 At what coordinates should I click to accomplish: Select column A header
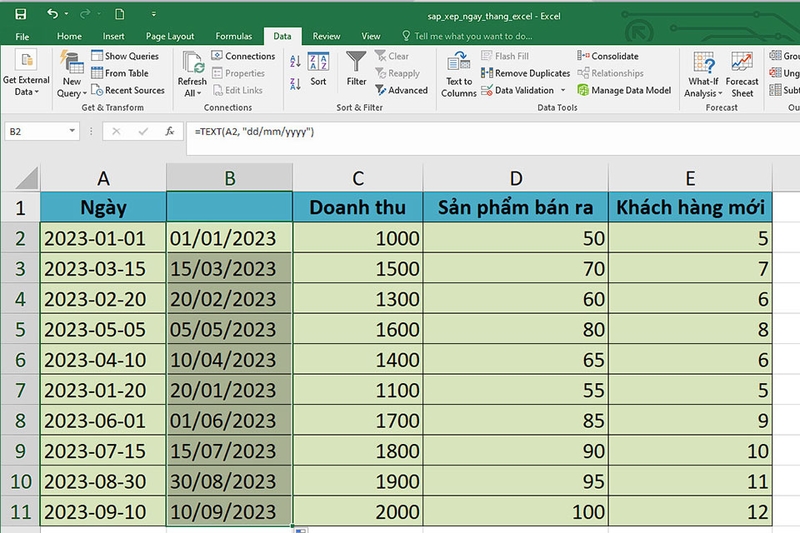103,178
